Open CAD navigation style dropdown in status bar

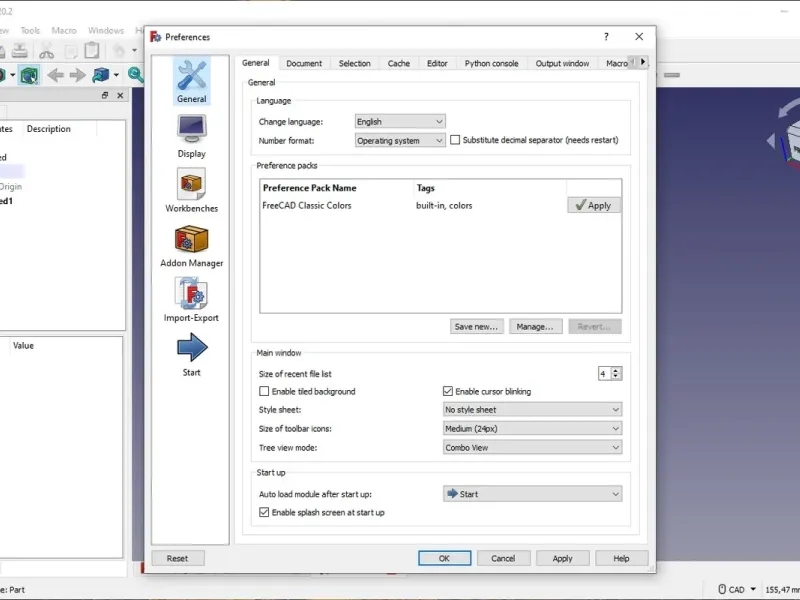click(753, 589)
